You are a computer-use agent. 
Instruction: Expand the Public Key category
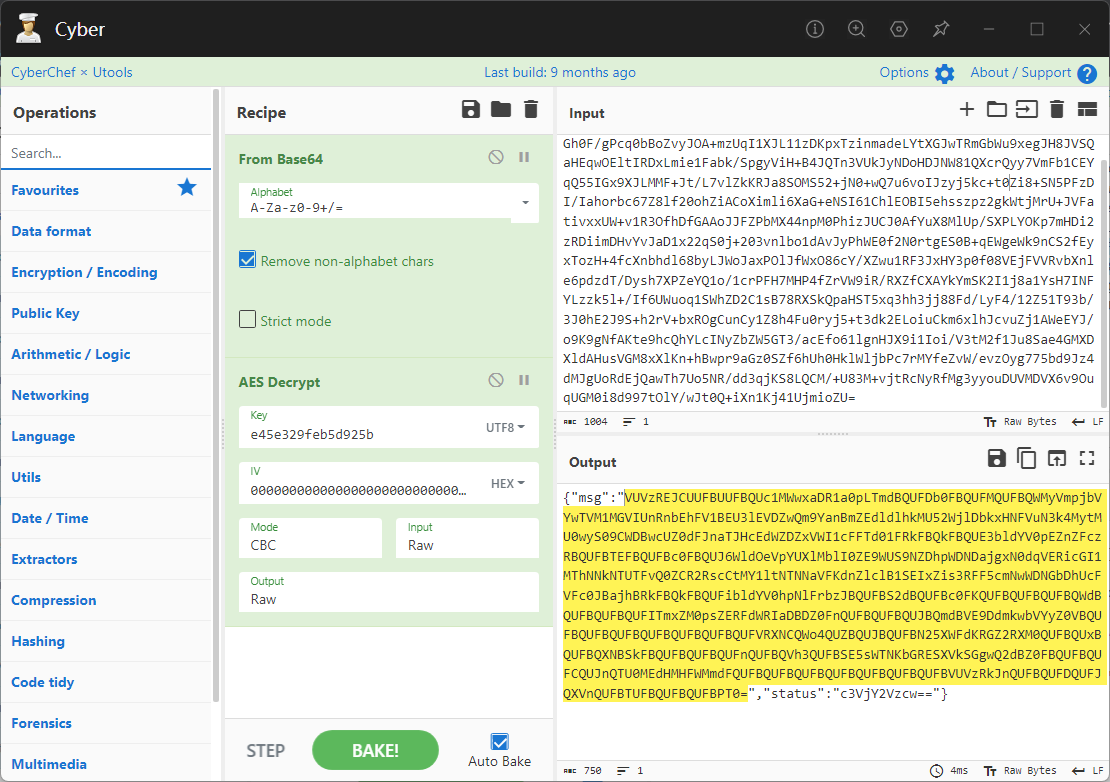tap(106, 314)
